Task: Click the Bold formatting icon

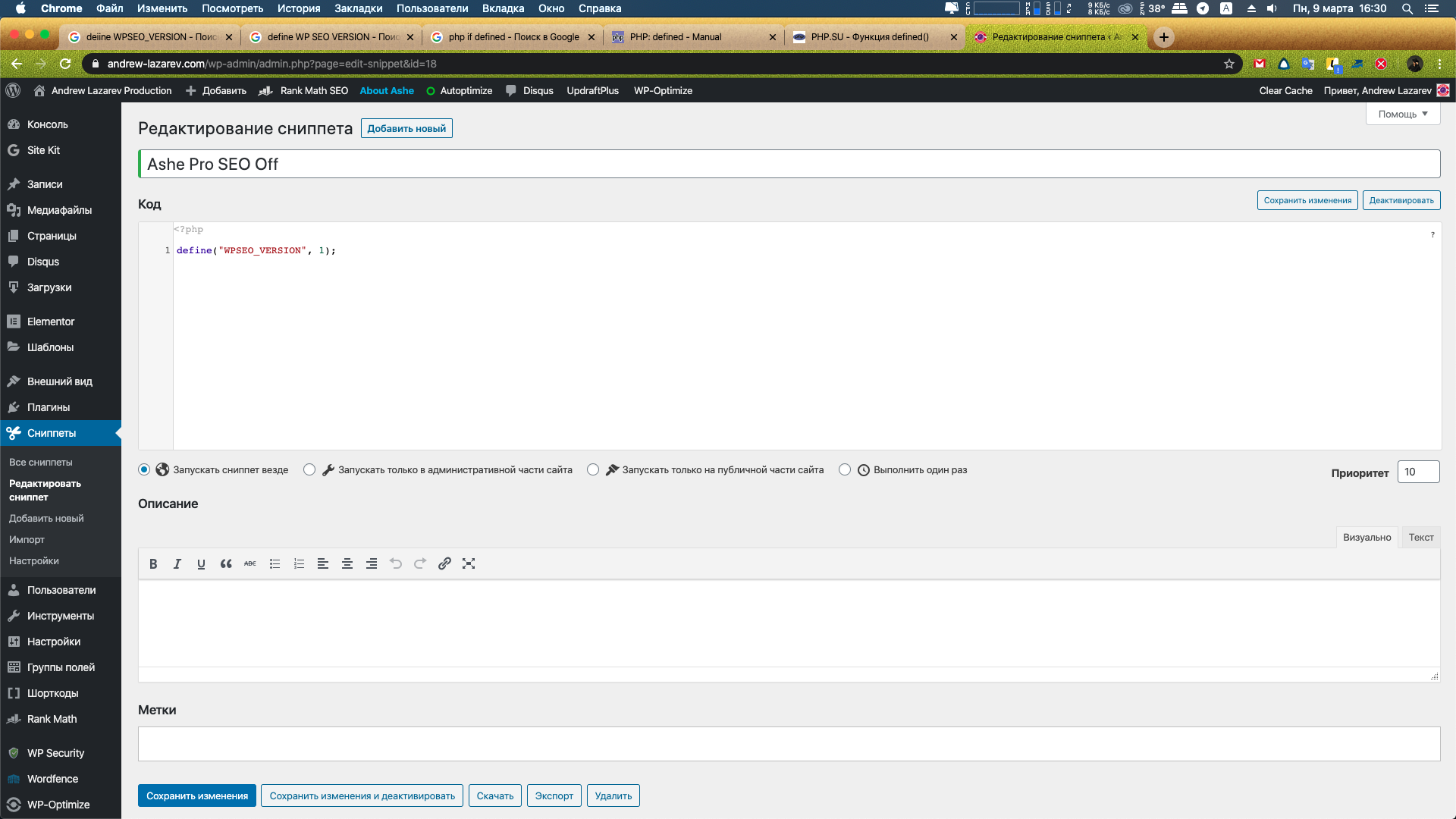Action: [x=153, y=563]
